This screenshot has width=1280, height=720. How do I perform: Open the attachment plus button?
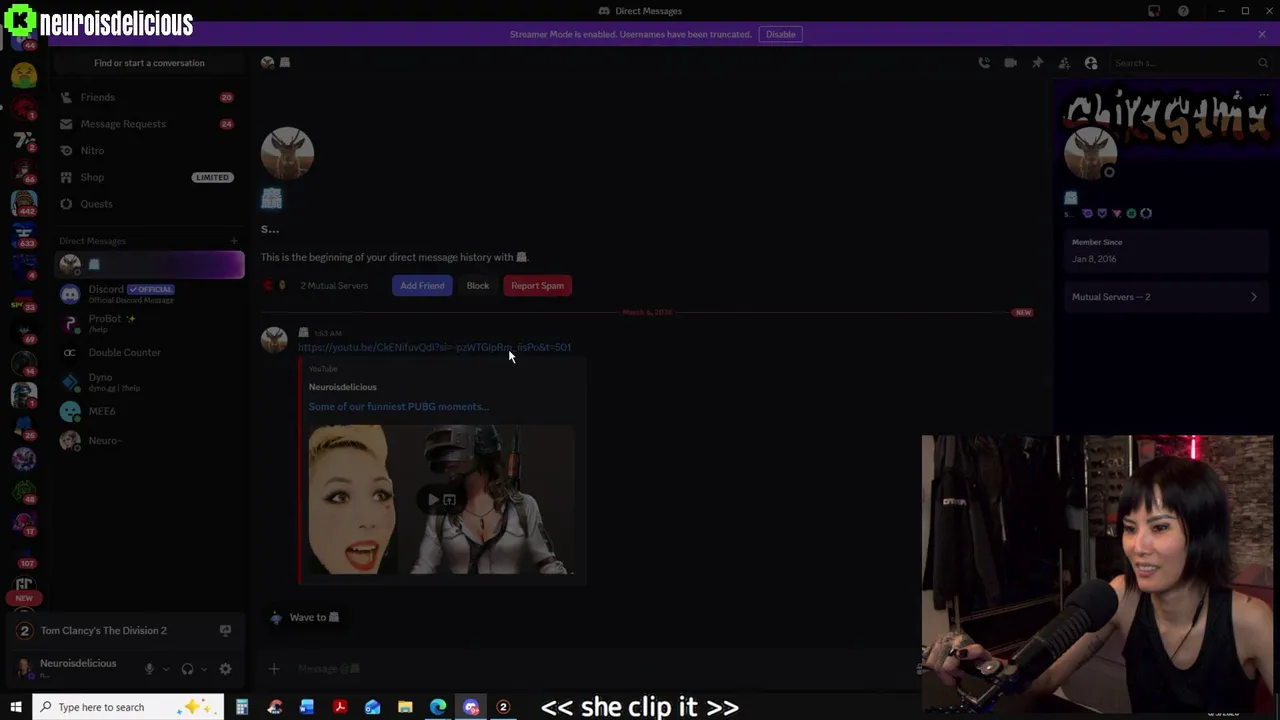point(274,668)
